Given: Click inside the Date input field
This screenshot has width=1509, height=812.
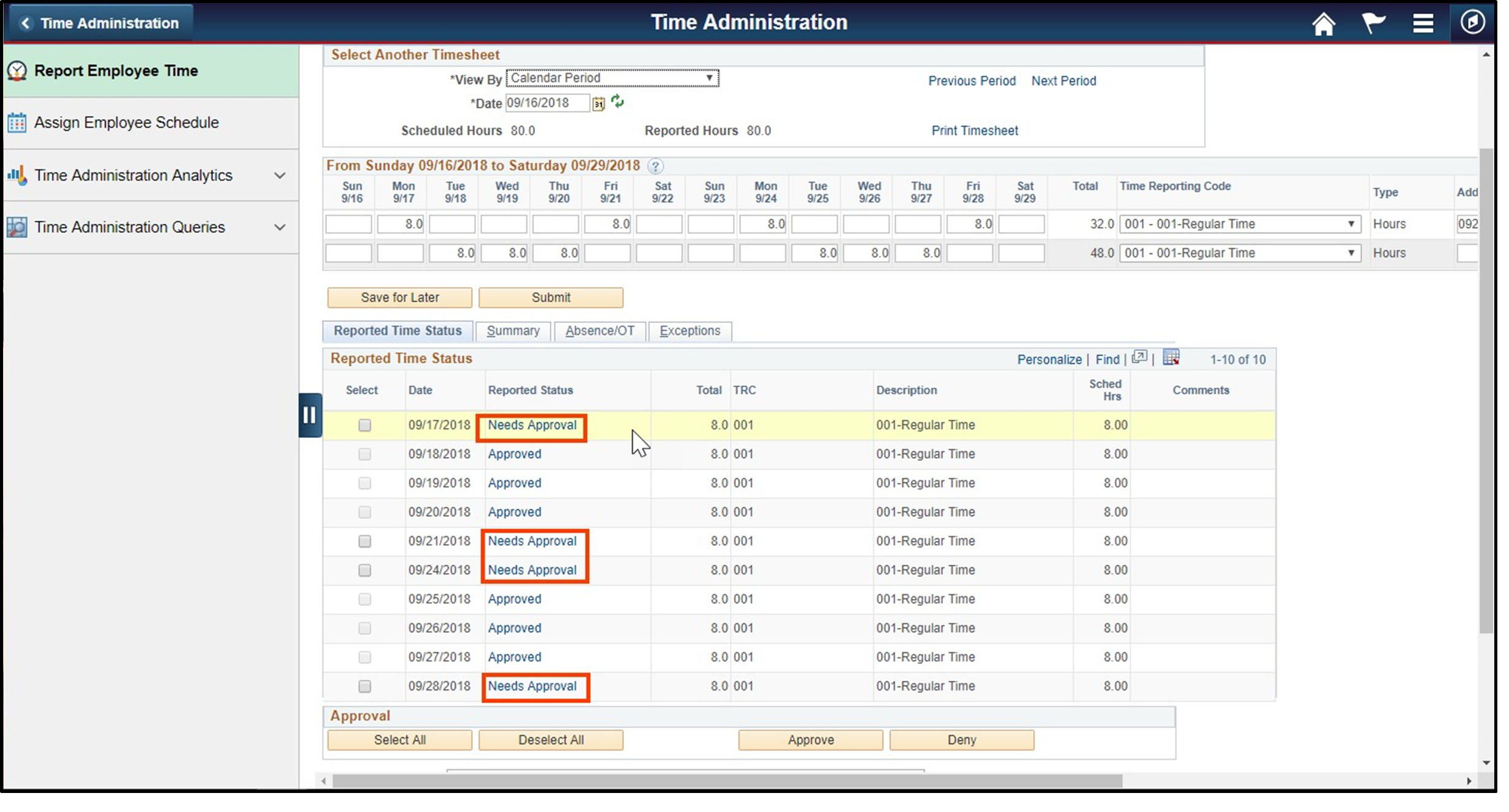Looking at the screenshot, I should click(546, 103).
